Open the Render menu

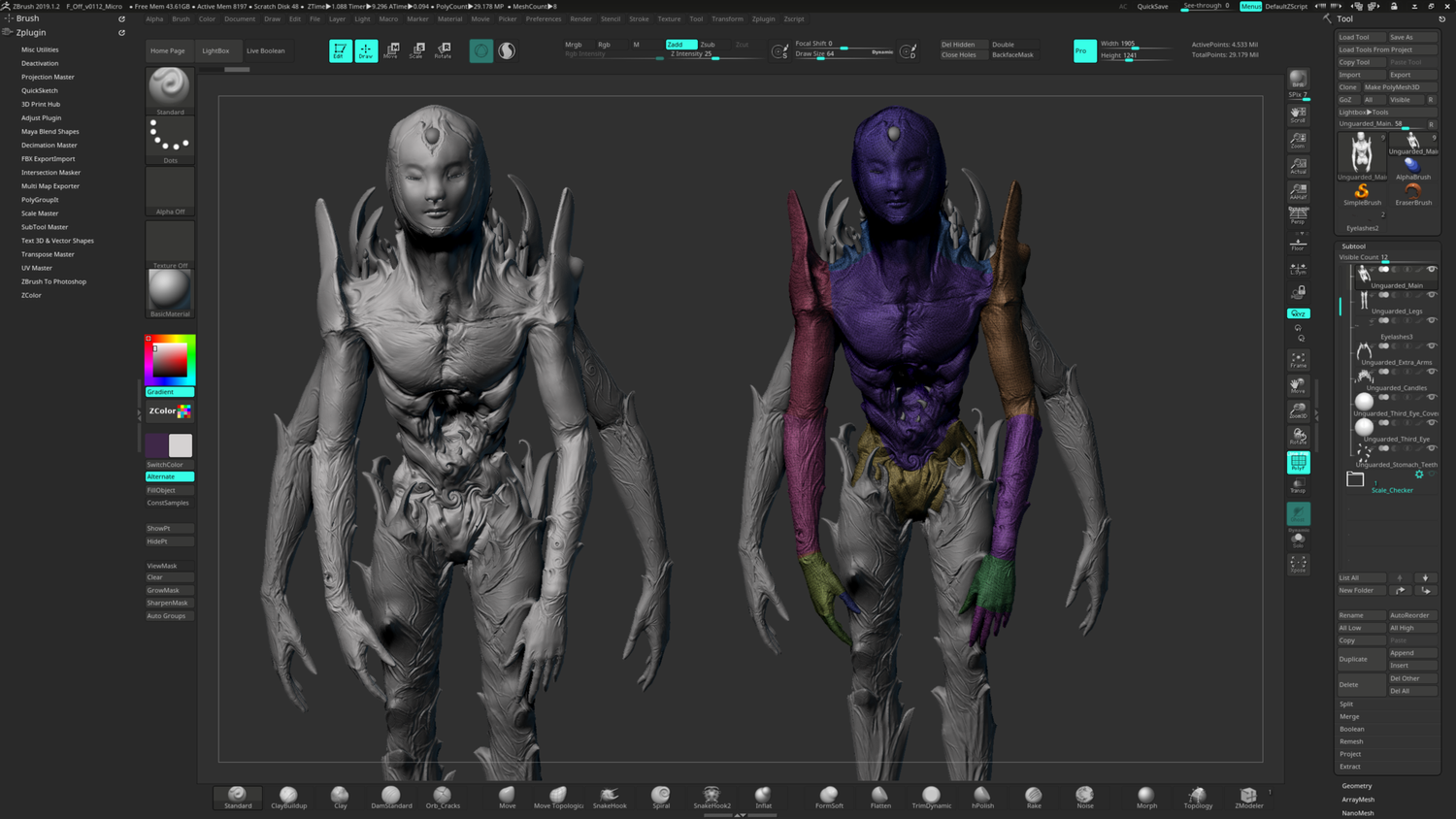(x=580, y=18)
